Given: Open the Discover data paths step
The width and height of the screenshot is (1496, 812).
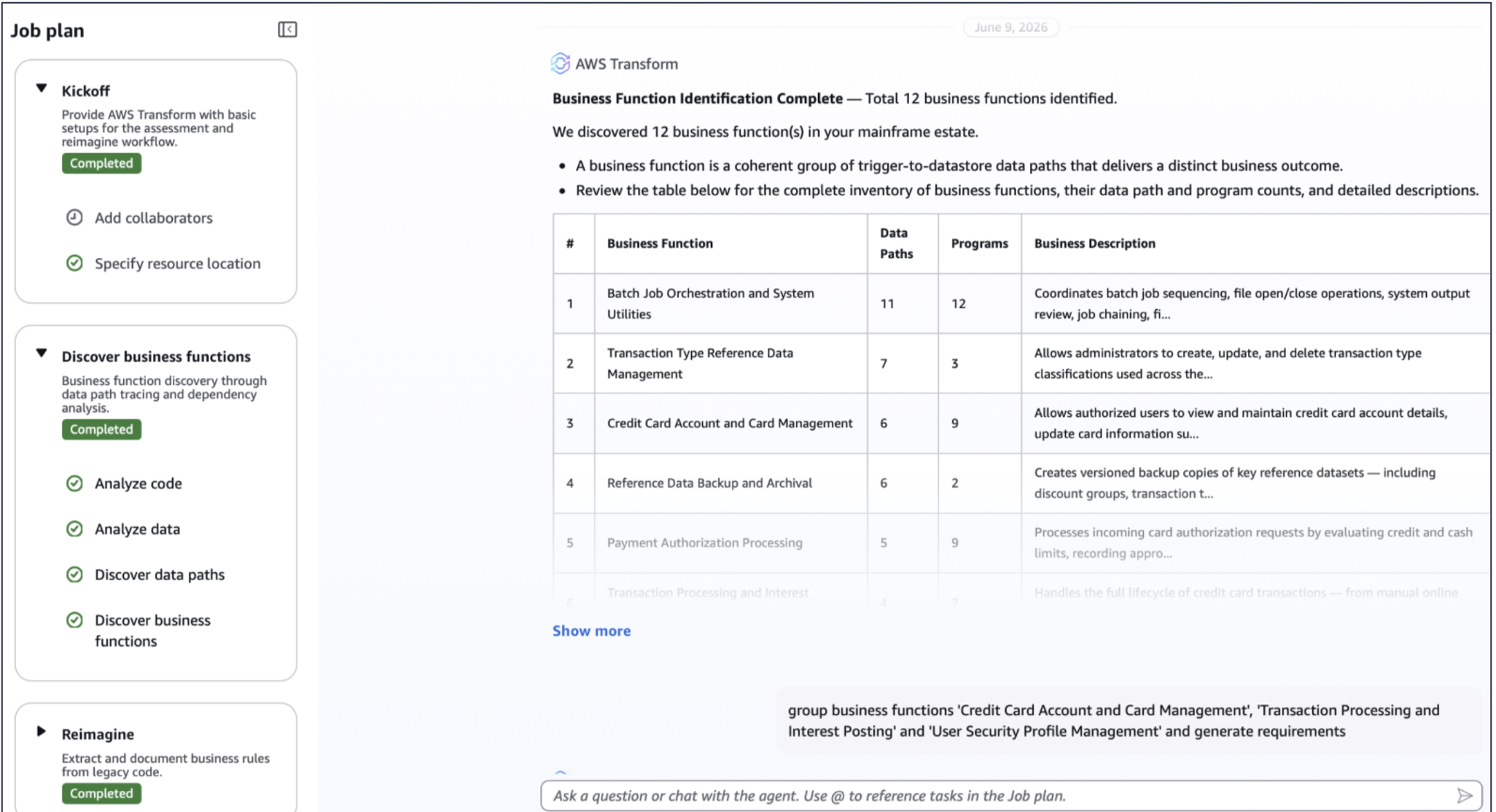Looking at the screenshot, I should (x=160, y=575).
